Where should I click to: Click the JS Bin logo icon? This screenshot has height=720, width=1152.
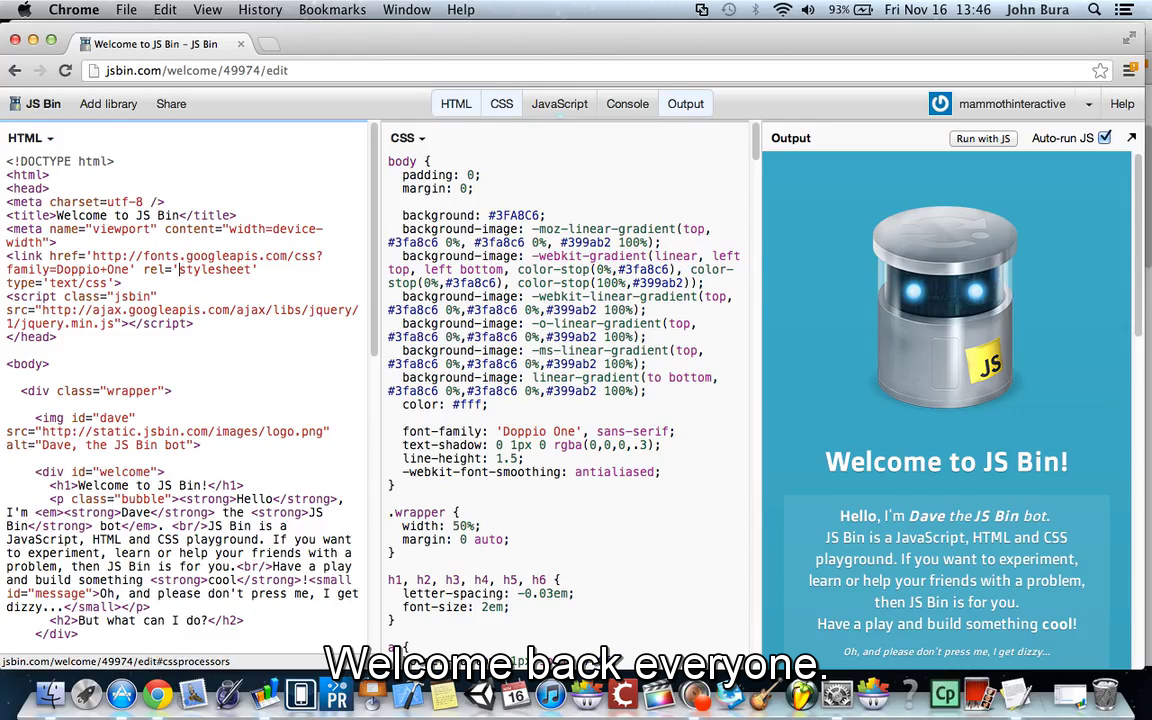tap(15, 104)
